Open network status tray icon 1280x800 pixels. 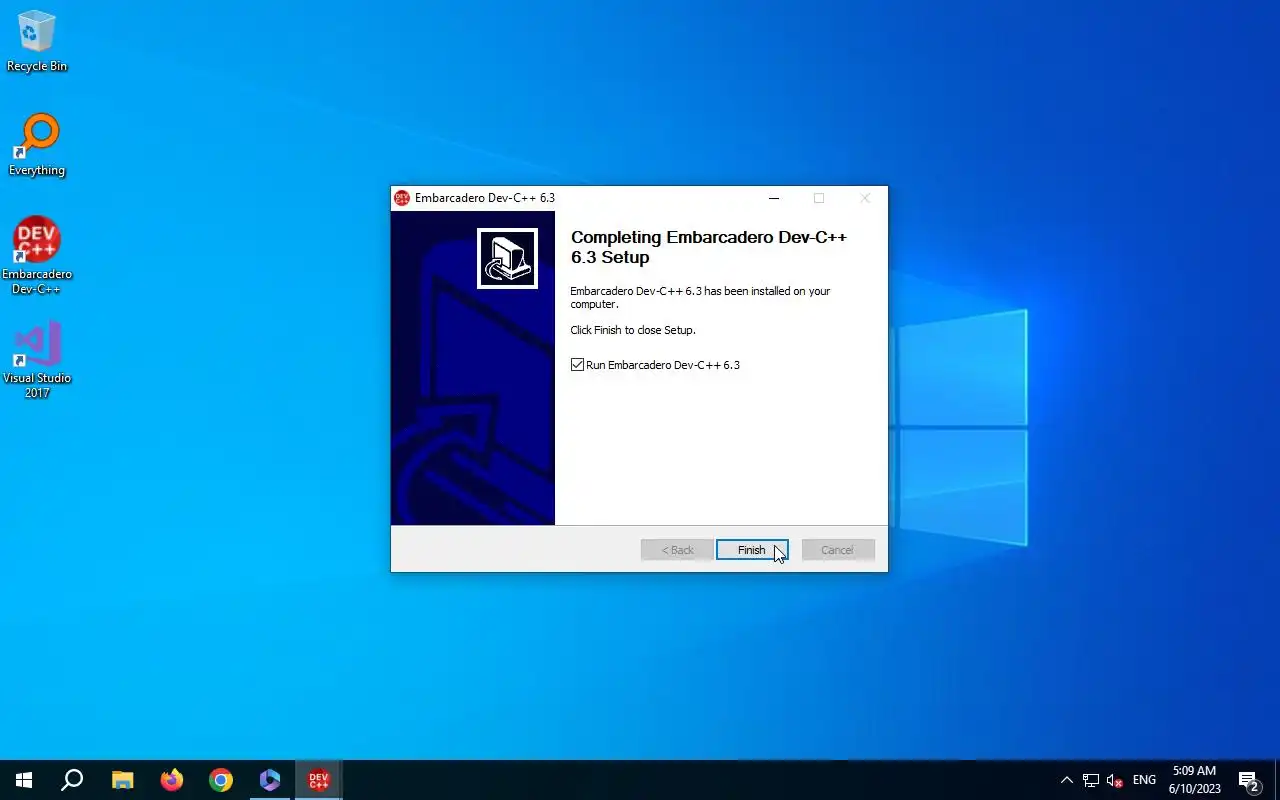(x=1091, y=780)
